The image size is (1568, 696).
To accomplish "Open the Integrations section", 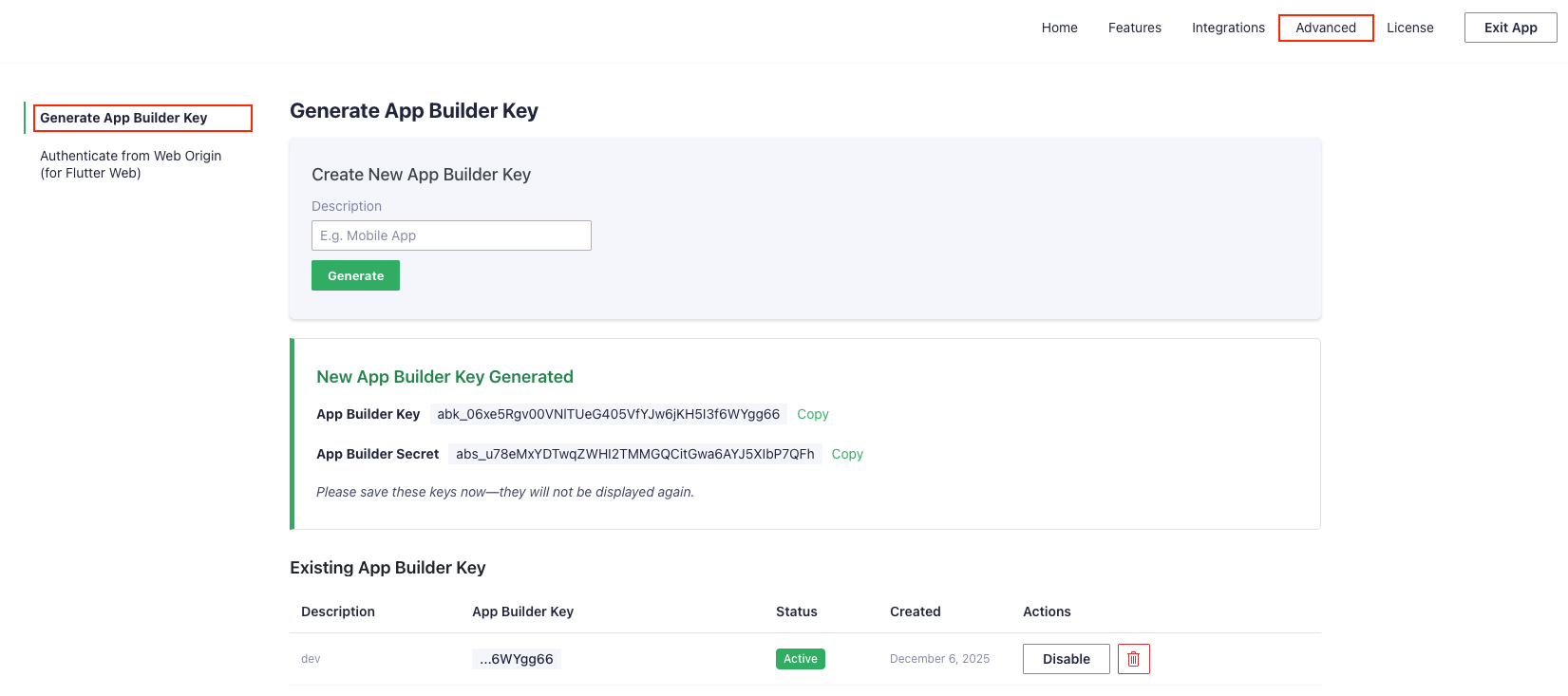I will tap(1228, 28).
